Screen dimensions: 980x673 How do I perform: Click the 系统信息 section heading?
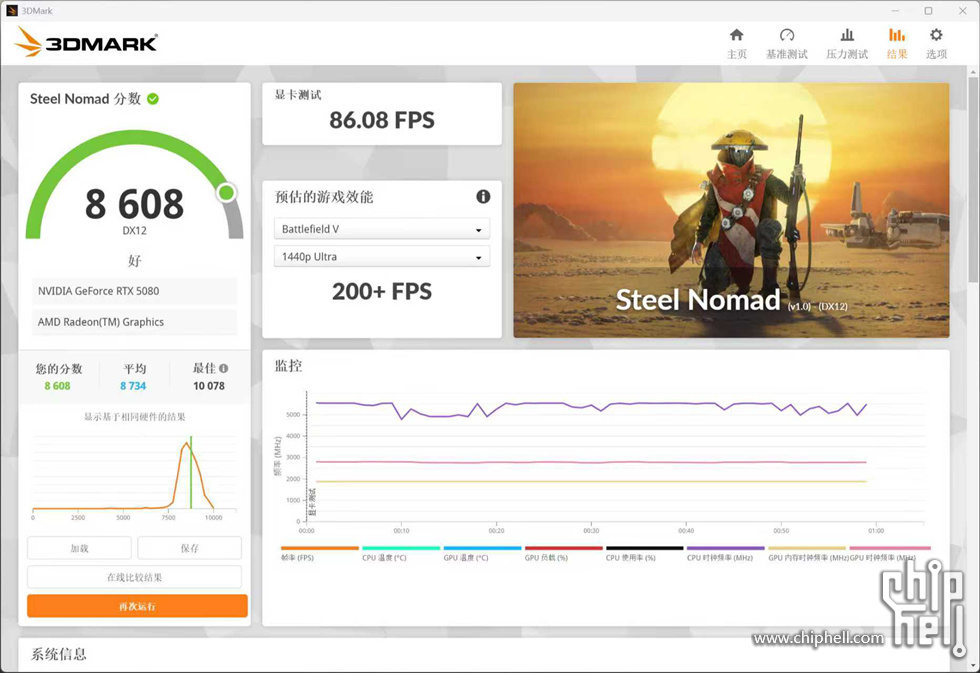pyautogui.click(x=59, y=654)
